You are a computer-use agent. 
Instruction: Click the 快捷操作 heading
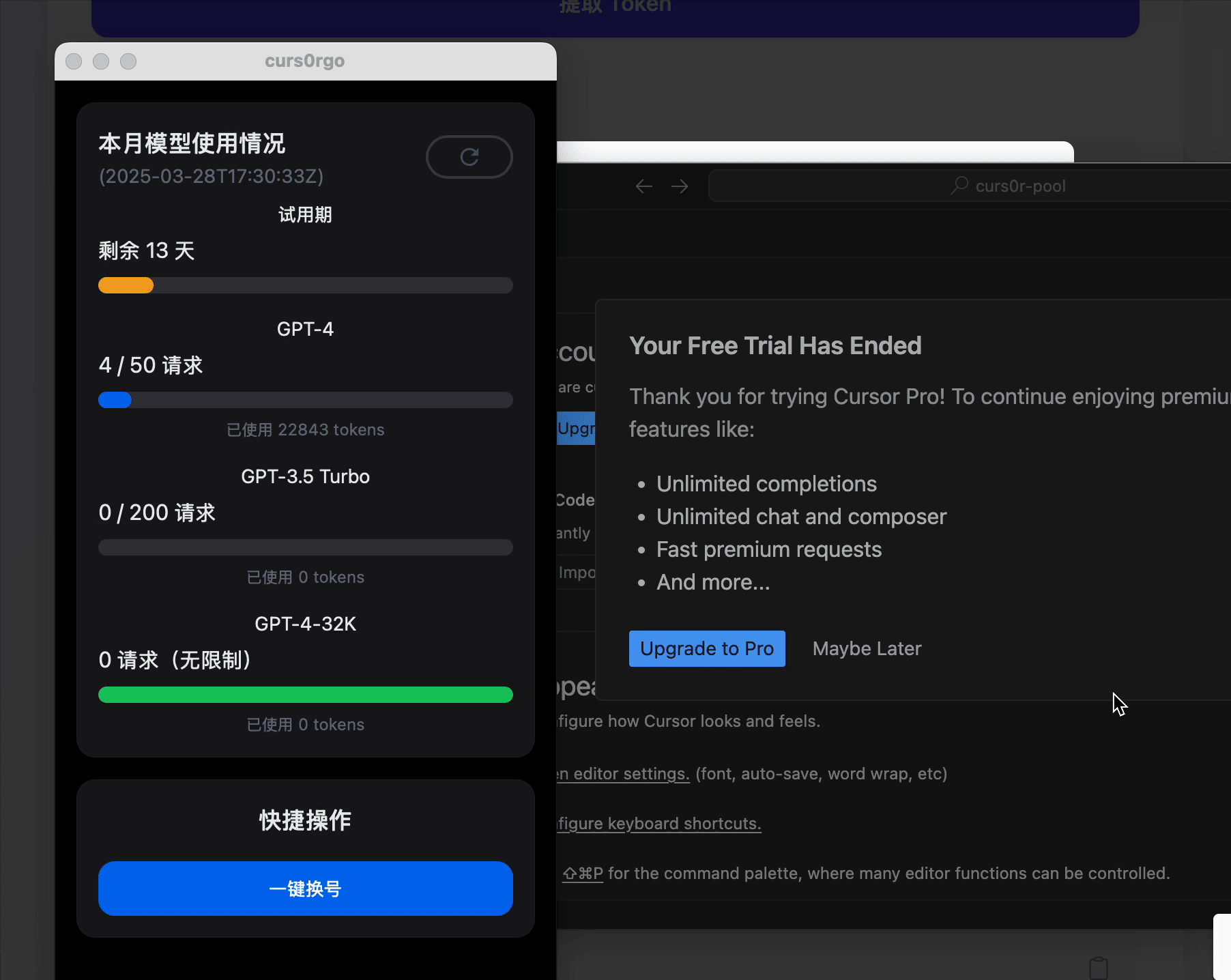point(306,820)
